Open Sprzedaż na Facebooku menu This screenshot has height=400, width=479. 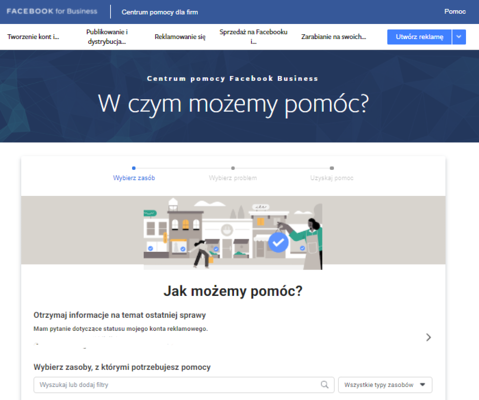(x=253, y=37)
